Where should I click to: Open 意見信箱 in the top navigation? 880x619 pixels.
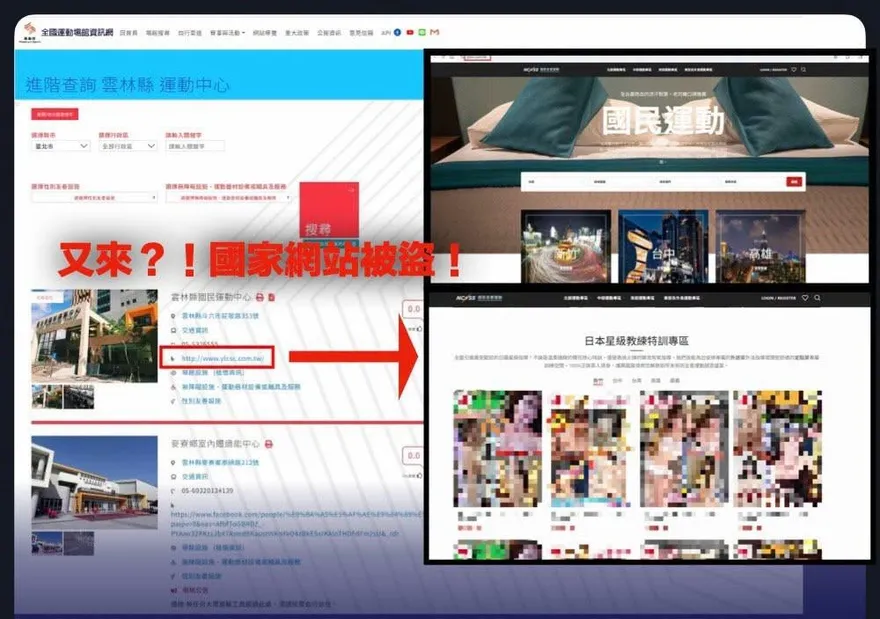[361, 33]
